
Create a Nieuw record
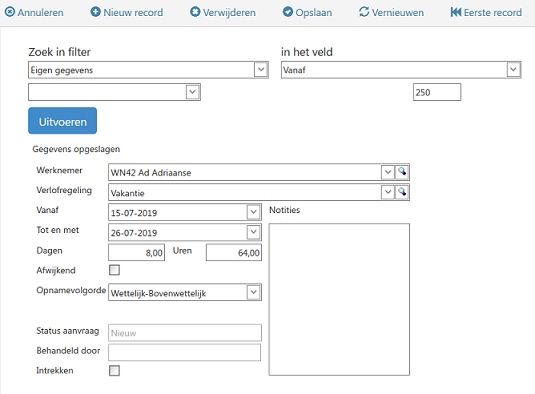click(x=133, y=13)
